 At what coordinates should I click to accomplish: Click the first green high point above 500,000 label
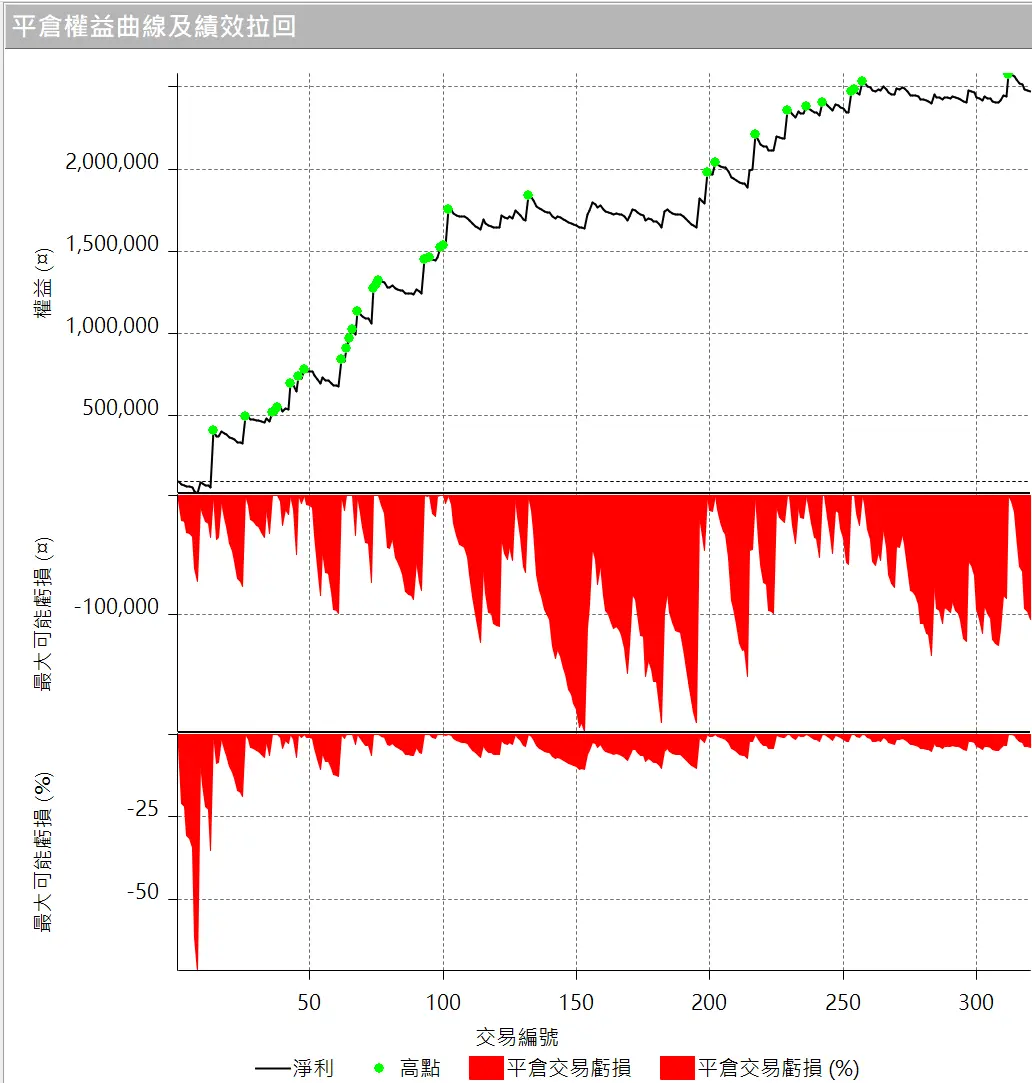pyautogui.click(x=212, y=430)
